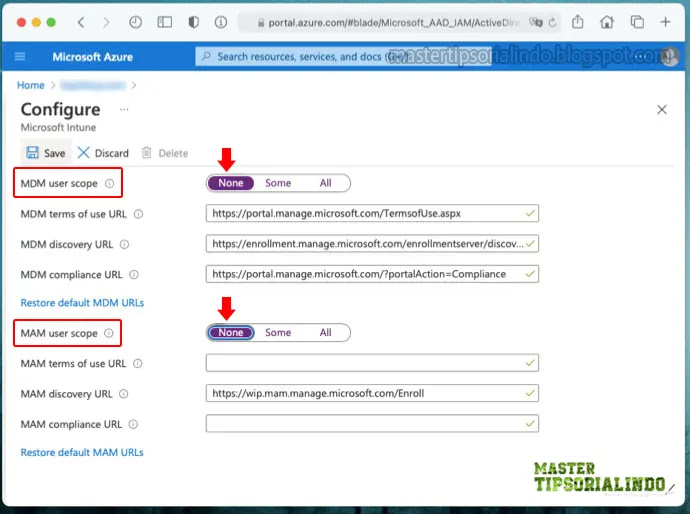
Task: Click the MAM terms of use URL info icon
Action: click(138, 363)
